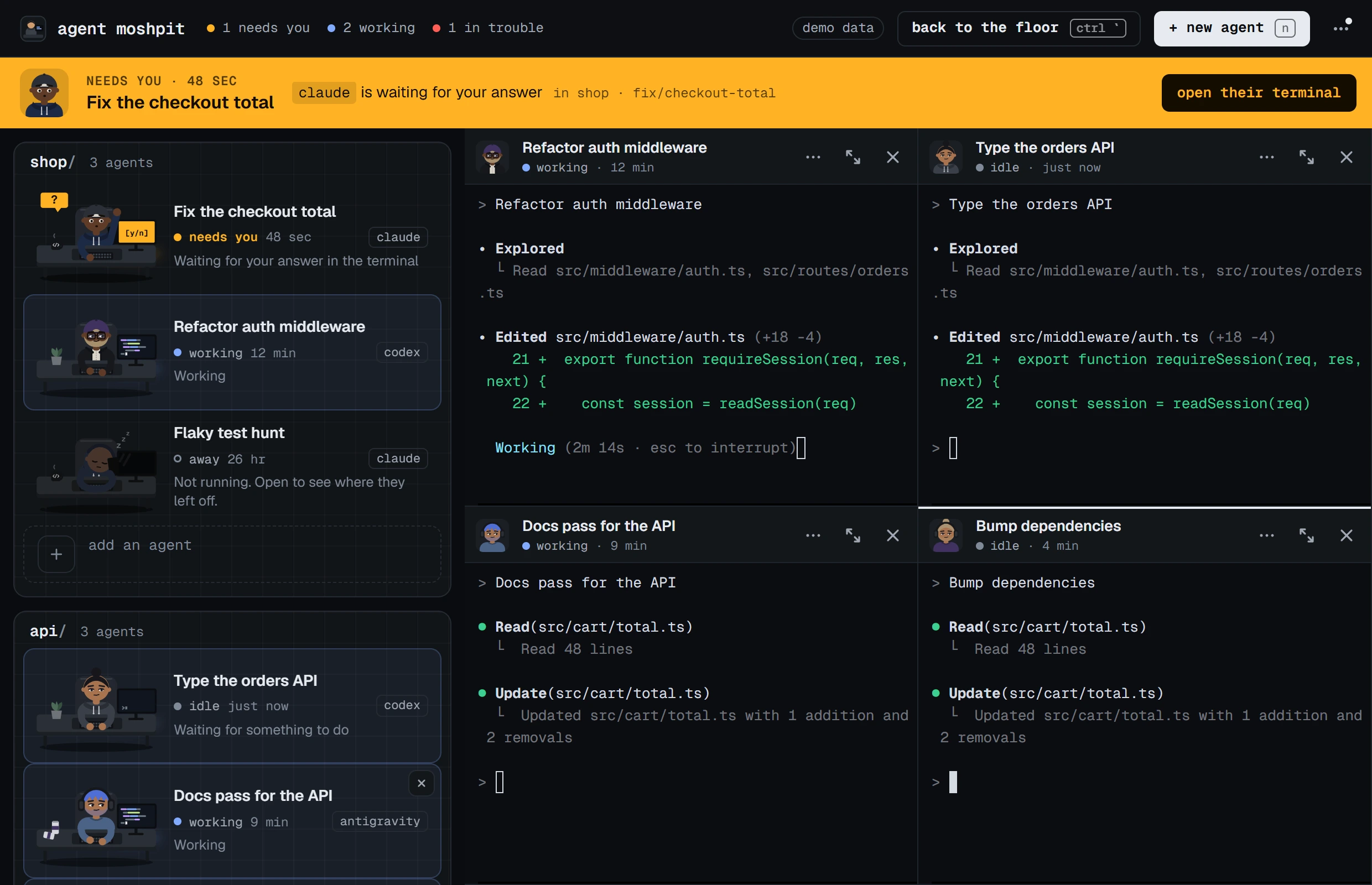Create a new agent

(x=1231, y=28)
